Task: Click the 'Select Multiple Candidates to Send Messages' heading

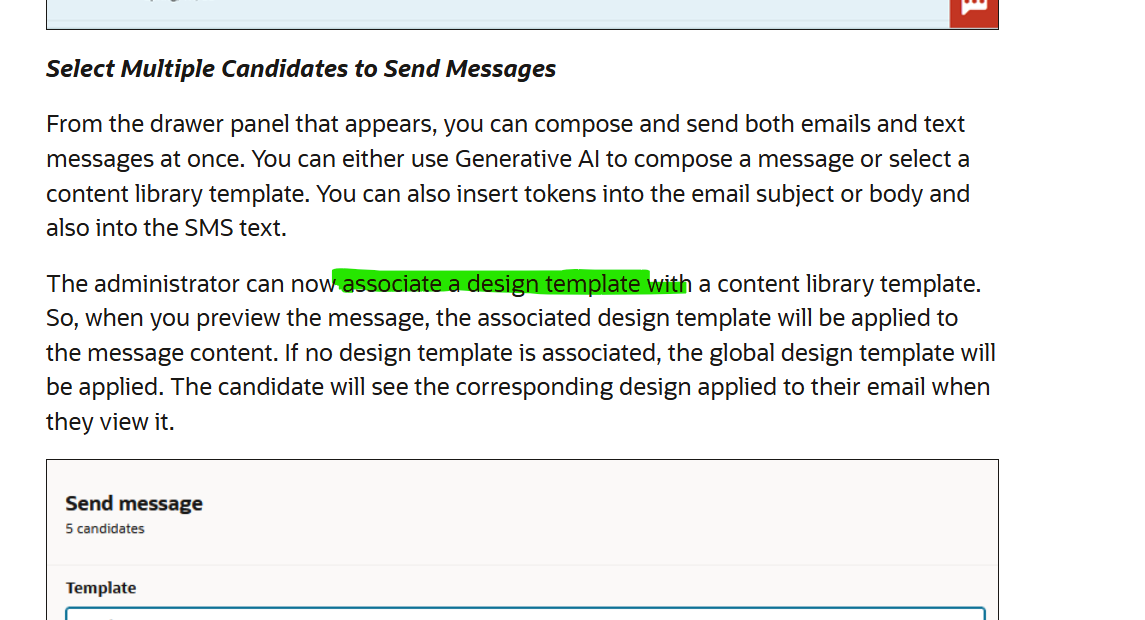Action: 301,69
